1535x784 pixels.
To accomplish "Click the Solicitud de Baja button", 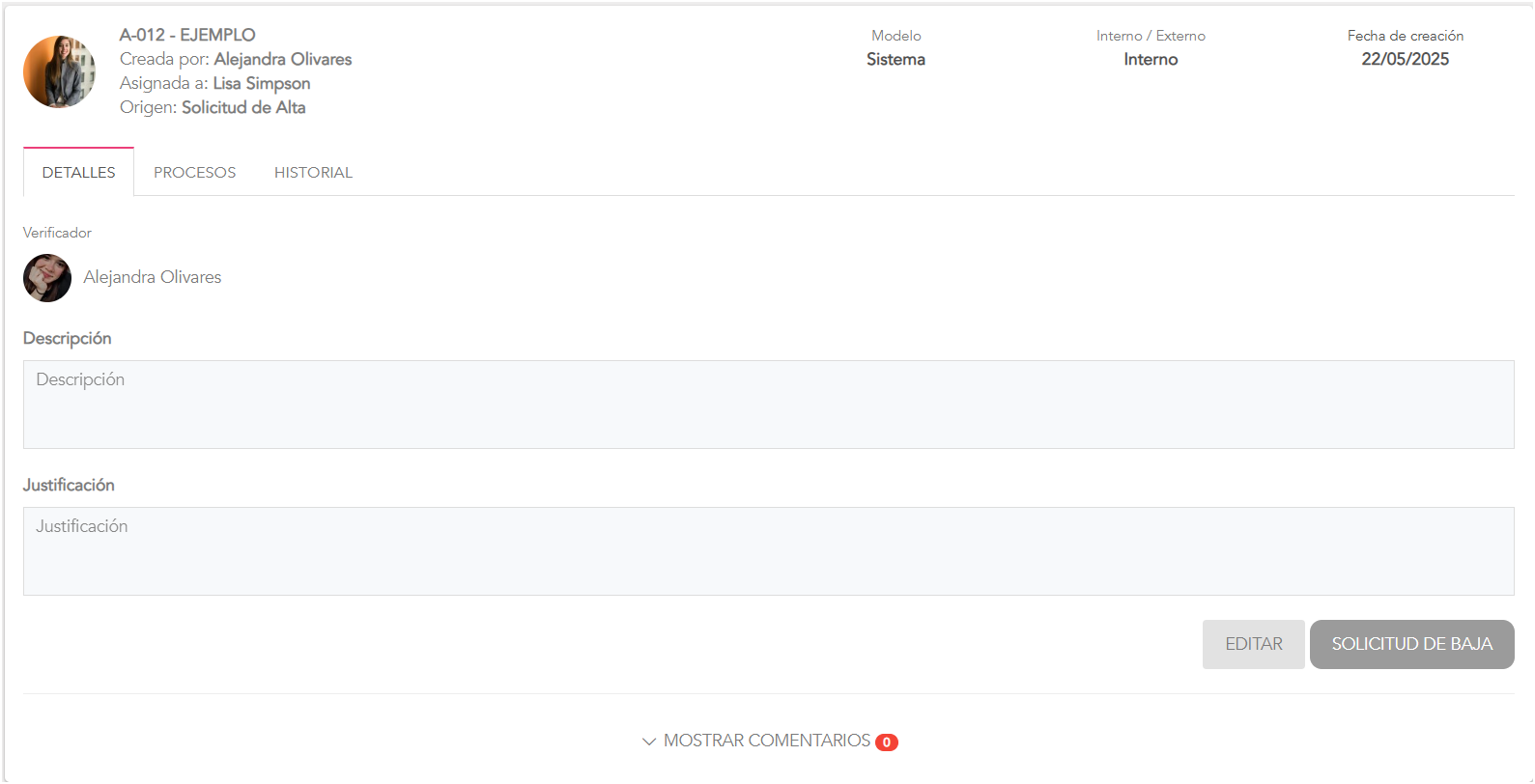I will pyautogui.click(x=1411, y=644).
